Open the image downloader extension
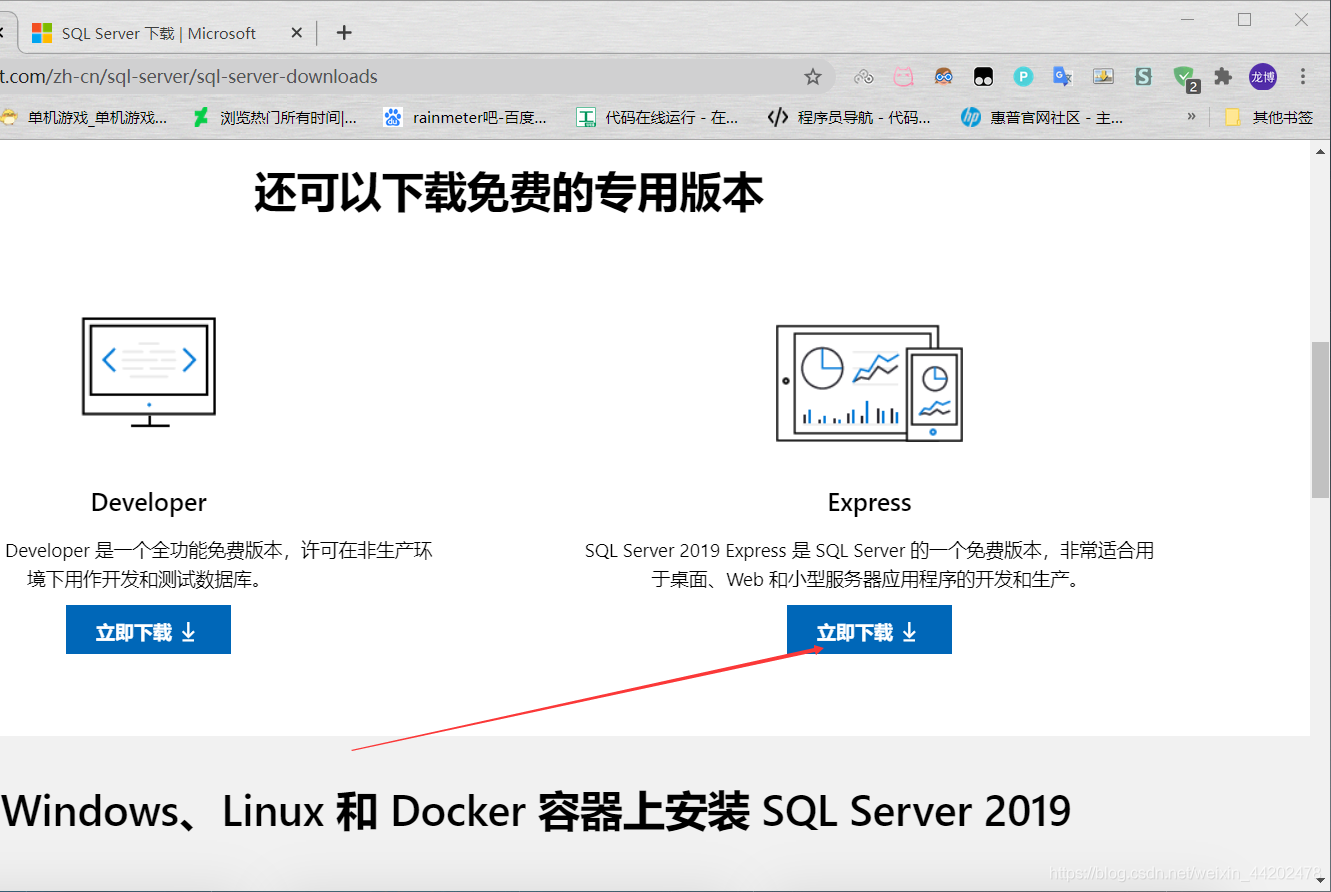Viewport: 1331px width, 892px height. coord(1103,77)
